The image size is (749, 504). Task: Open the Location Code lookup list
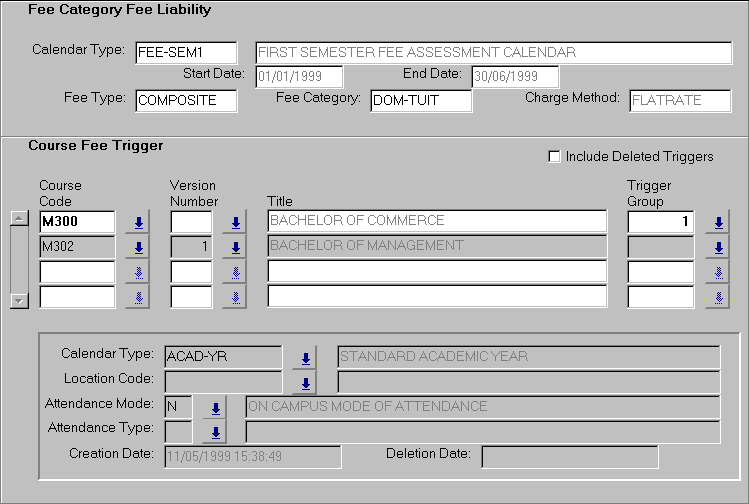pyautogui.click(x=305, y=382)
